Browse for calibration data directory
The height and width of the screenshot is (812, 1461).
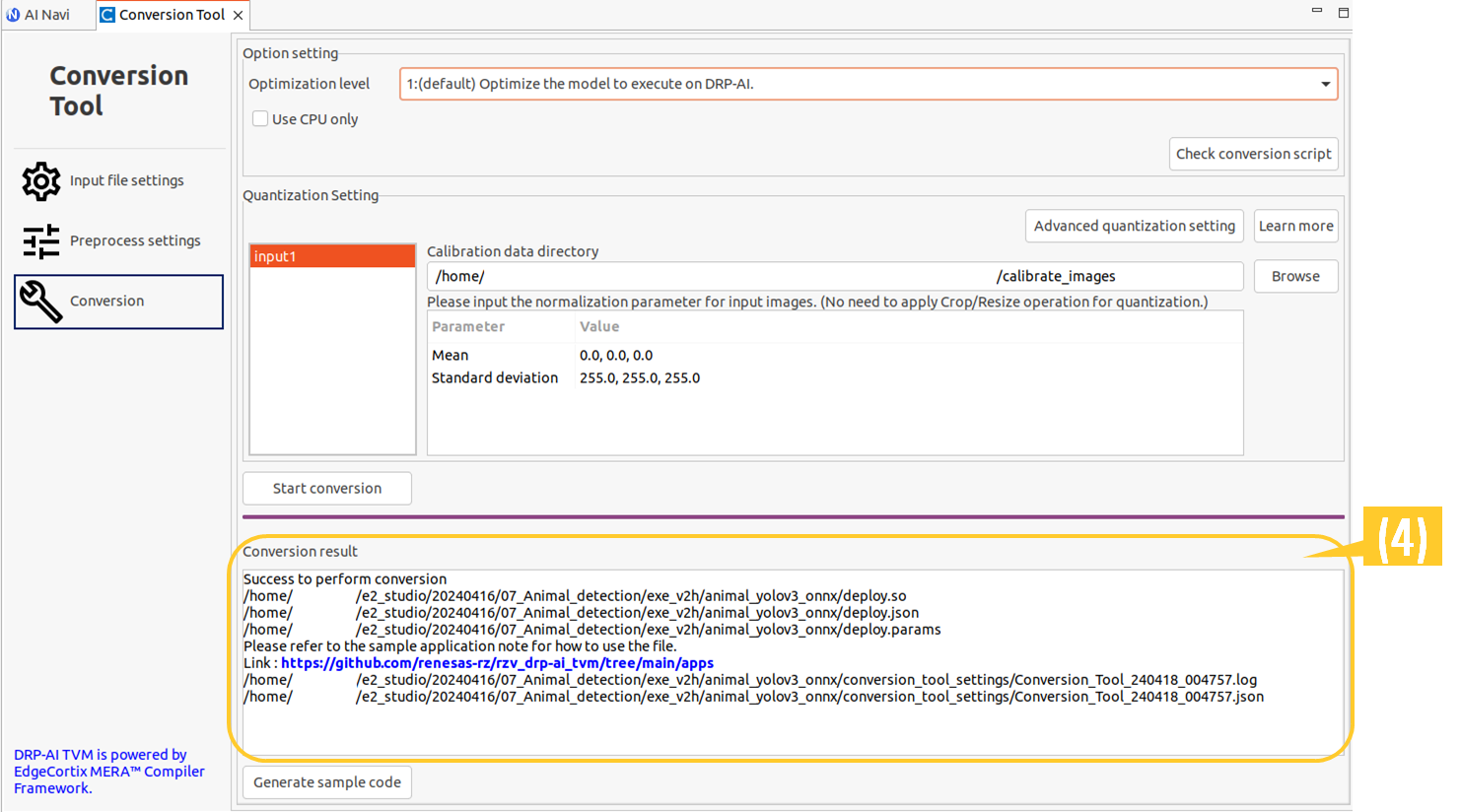coord(1295,276)
